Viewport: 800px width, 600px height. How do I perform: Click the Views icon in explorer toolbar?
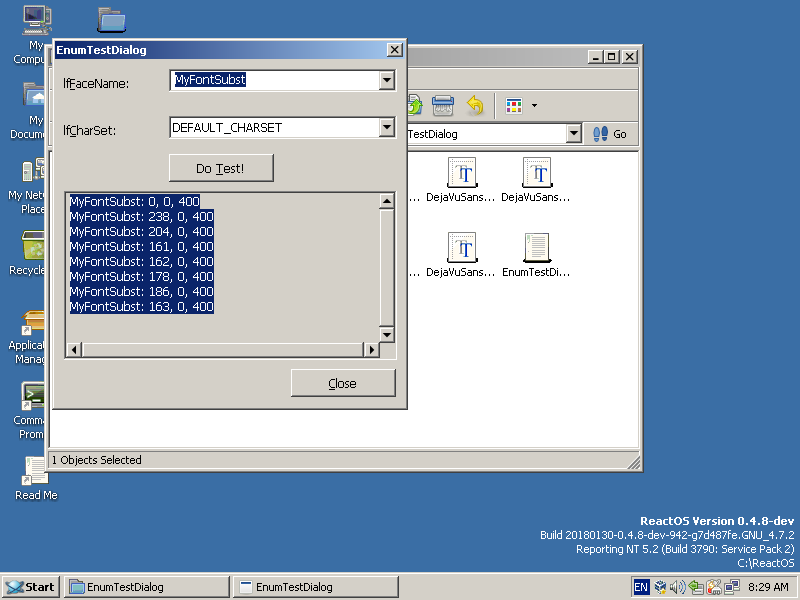[x=514, y=105]
